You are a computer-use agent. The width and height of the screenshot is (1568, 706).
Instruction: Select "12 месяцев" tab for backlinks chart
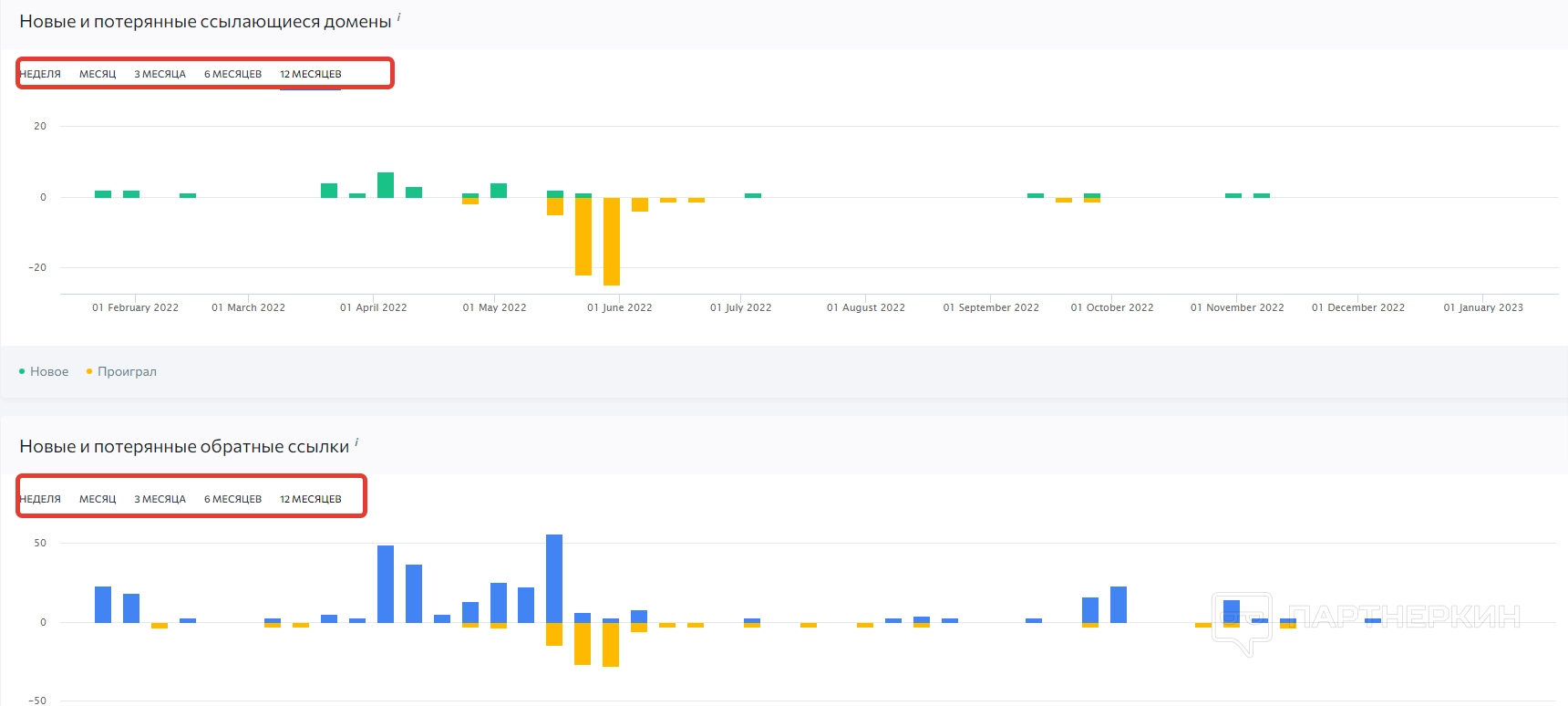pos(310,499)
